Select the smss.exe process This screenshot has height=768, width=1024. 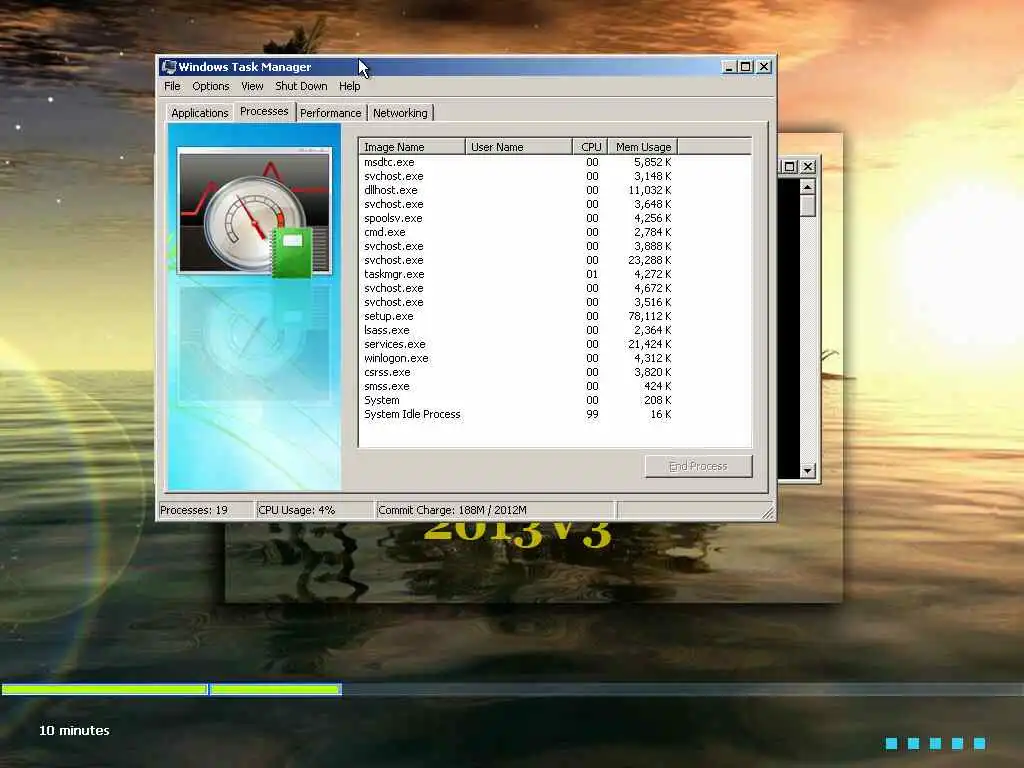[387, 386]
